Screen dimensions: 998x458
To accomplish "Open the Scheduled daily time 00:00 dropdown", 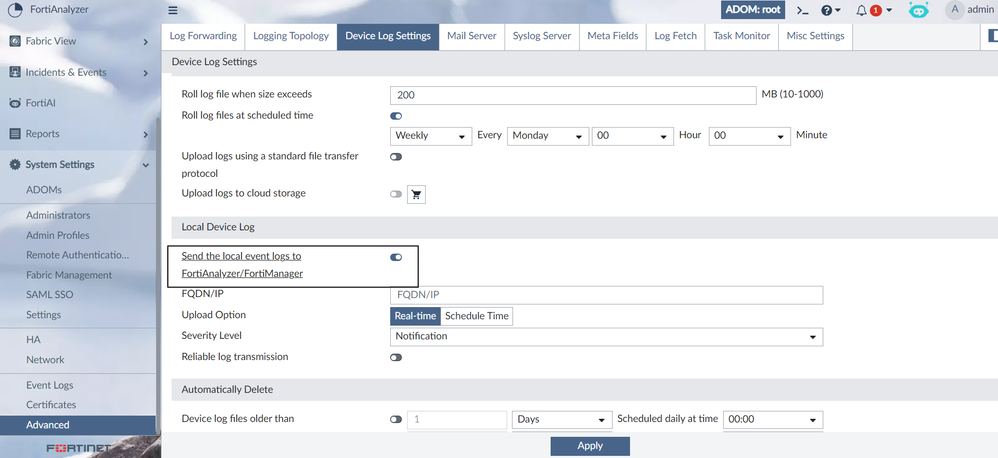I will coord(773,420).
